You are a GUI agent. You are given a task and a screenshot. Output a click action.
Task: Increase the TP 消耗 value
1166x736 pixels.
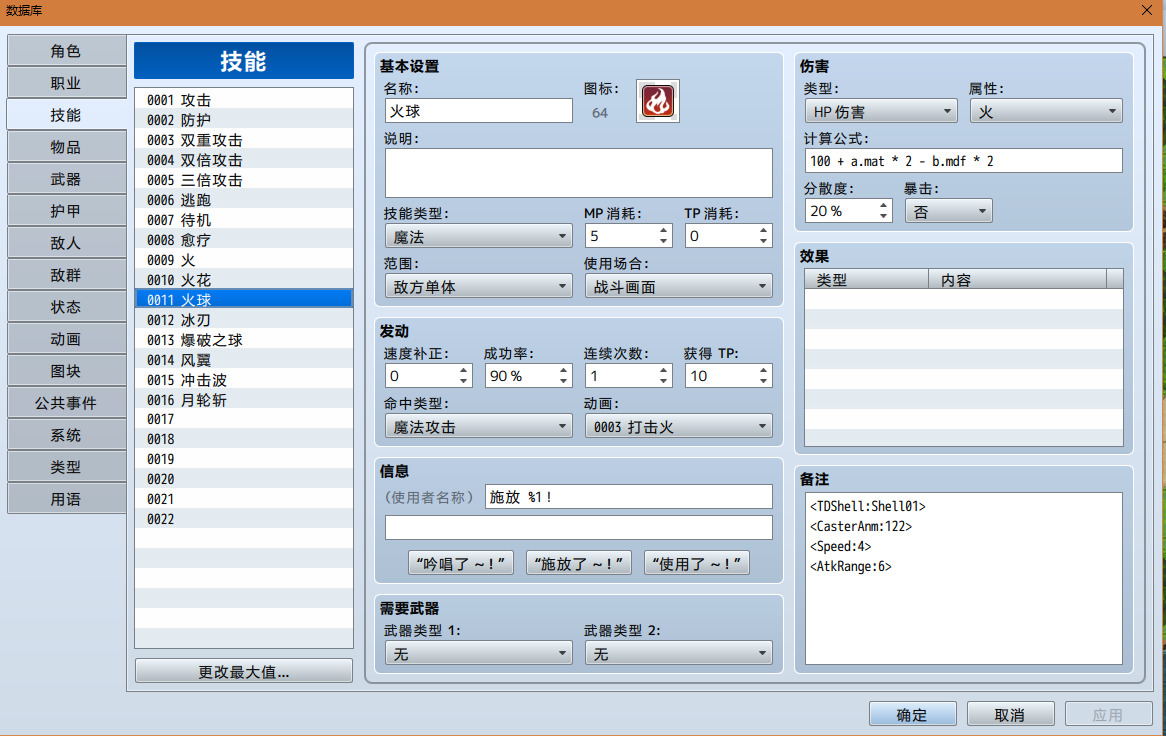tap(764, 230)
